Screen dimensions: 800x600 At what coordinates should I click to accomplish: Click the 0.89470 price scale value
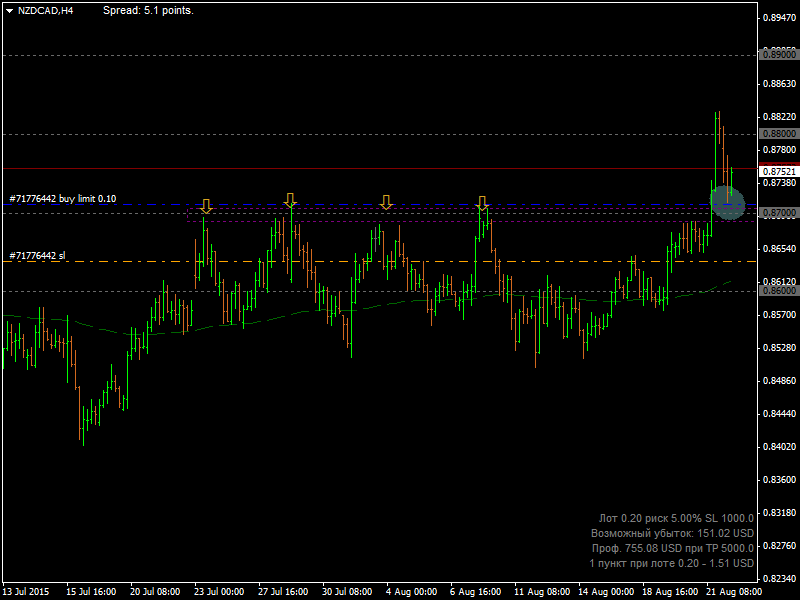pos(779,18)
